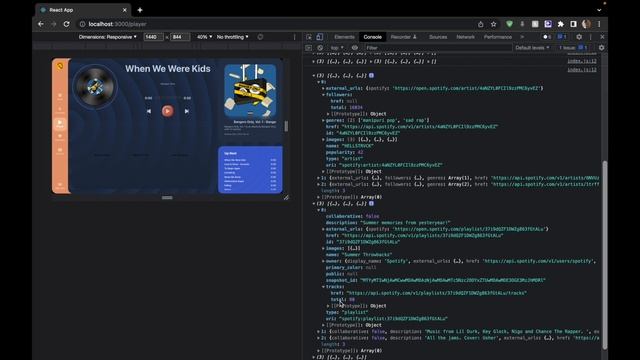Switch to the Sources tab
The height and width of the screenshot is (360, 640).
pyautogui.click(x=438, y=37)
